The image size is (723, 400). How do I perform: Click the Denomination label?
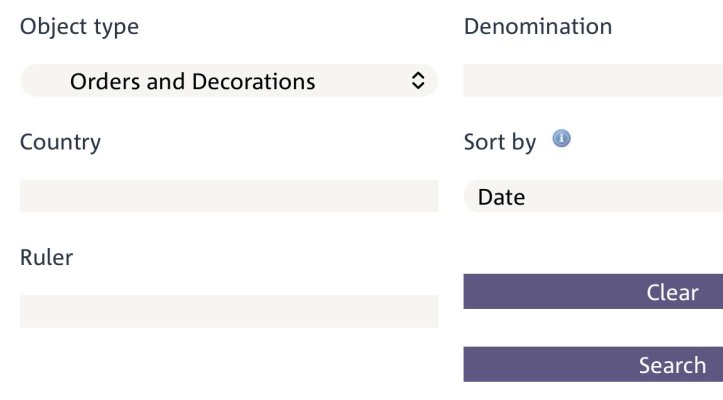pyautogui.click(x=537, y=26)
